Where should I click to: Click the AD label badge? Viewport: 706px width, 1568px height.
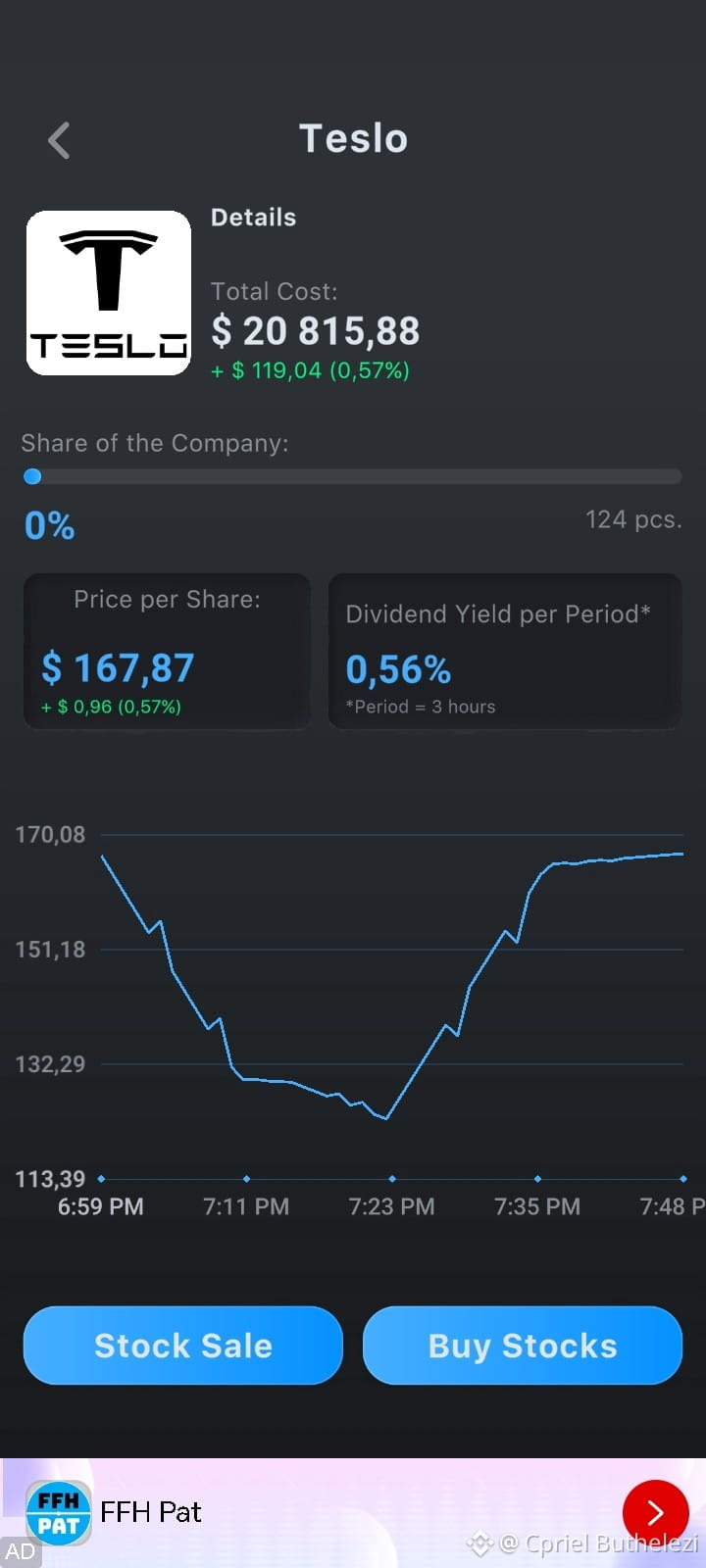click(20, 1551)
